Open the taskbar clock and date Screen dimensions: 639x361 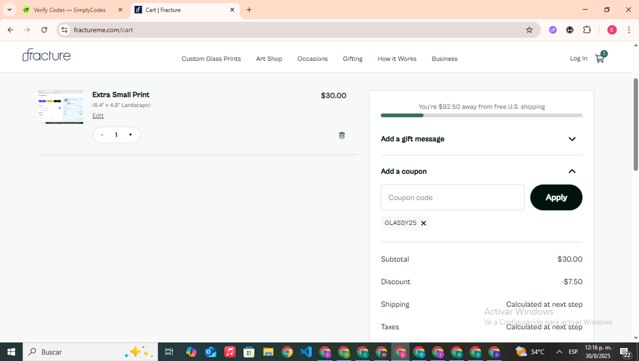(598, 352)
